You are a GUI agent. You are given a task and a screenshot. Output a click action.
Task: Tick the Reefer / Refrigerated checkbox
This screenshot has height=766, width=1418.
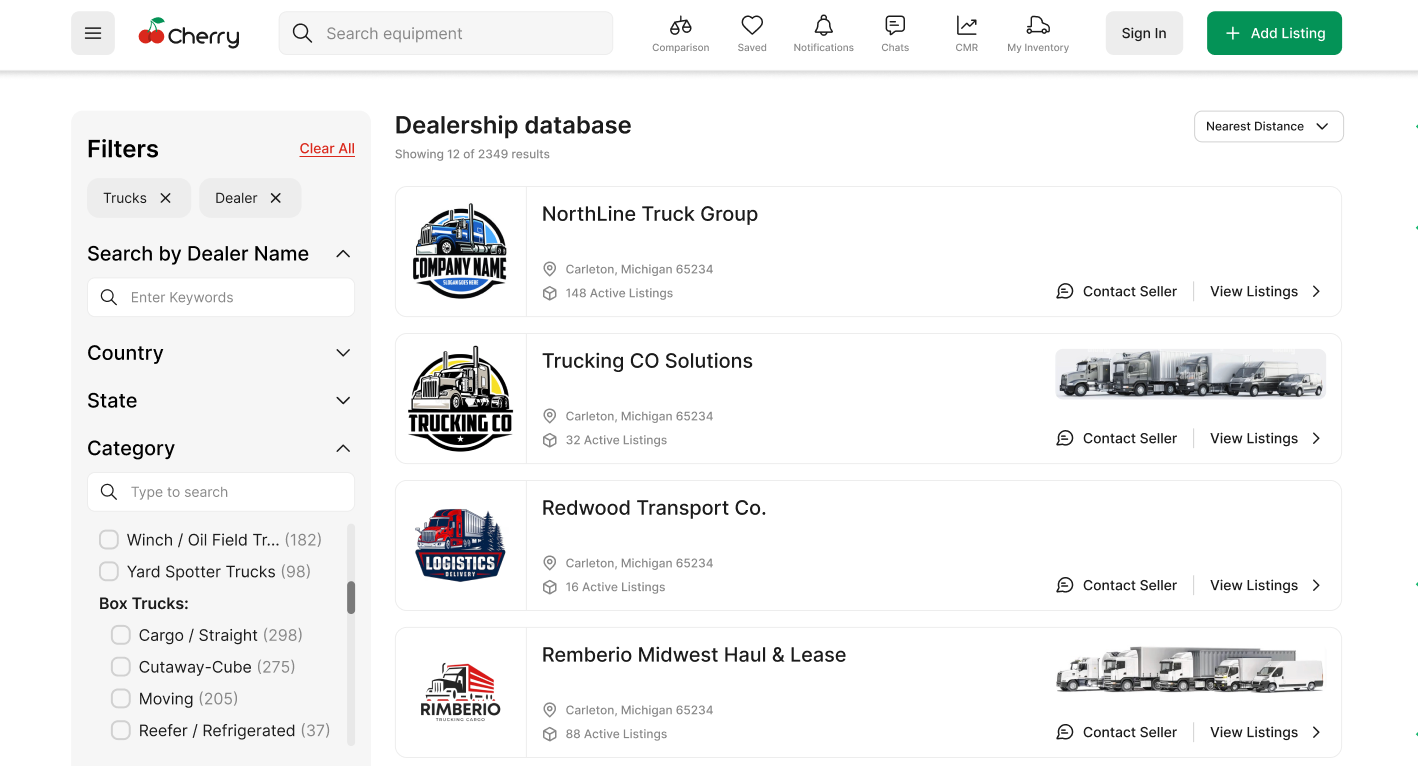pos(121,730)
